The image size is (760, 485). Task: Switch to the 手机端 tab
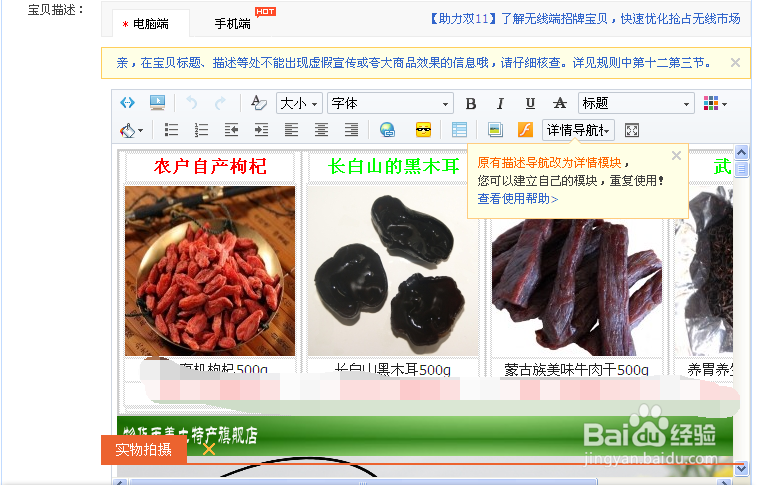point(233,24)
